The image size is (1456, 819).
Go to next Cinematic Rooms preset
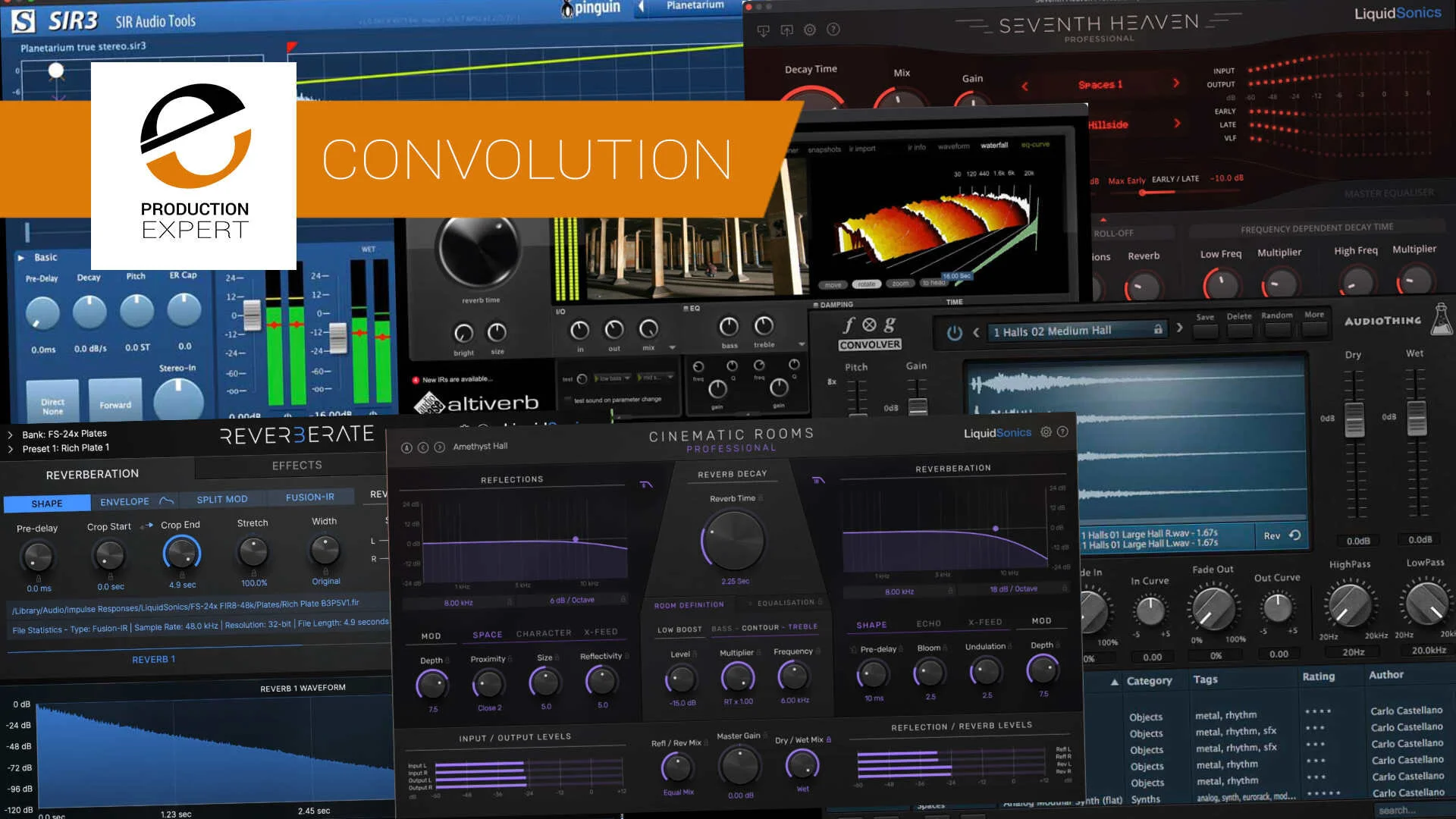point(439,447)
